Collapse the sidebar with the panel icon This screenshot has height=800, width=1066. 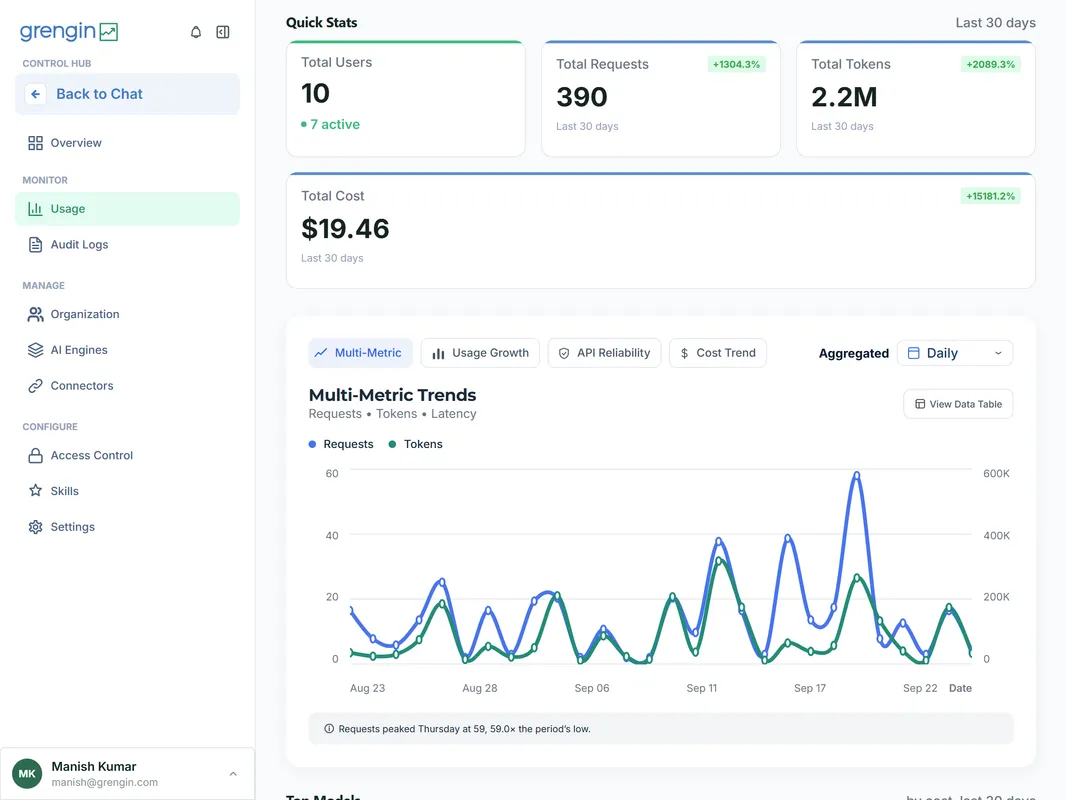coord(222,32)
